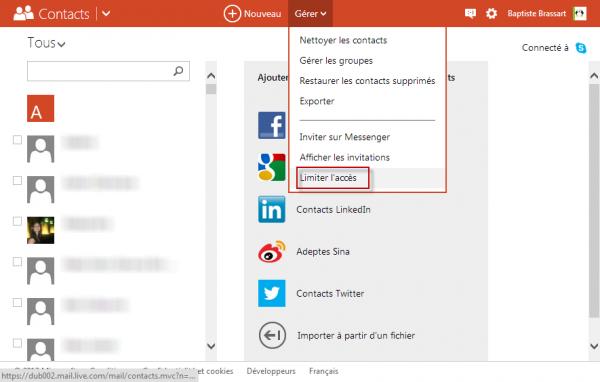The width and height of the screenshot is (600, 382).
Task: Click the Google icon
Action: click(272, 167)
